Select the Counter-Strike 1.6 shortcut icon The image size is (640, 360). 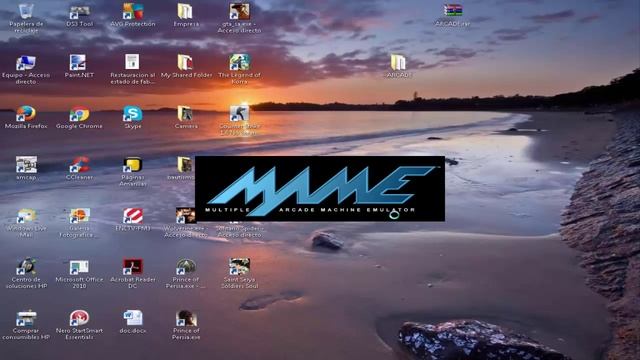[239, 114]
